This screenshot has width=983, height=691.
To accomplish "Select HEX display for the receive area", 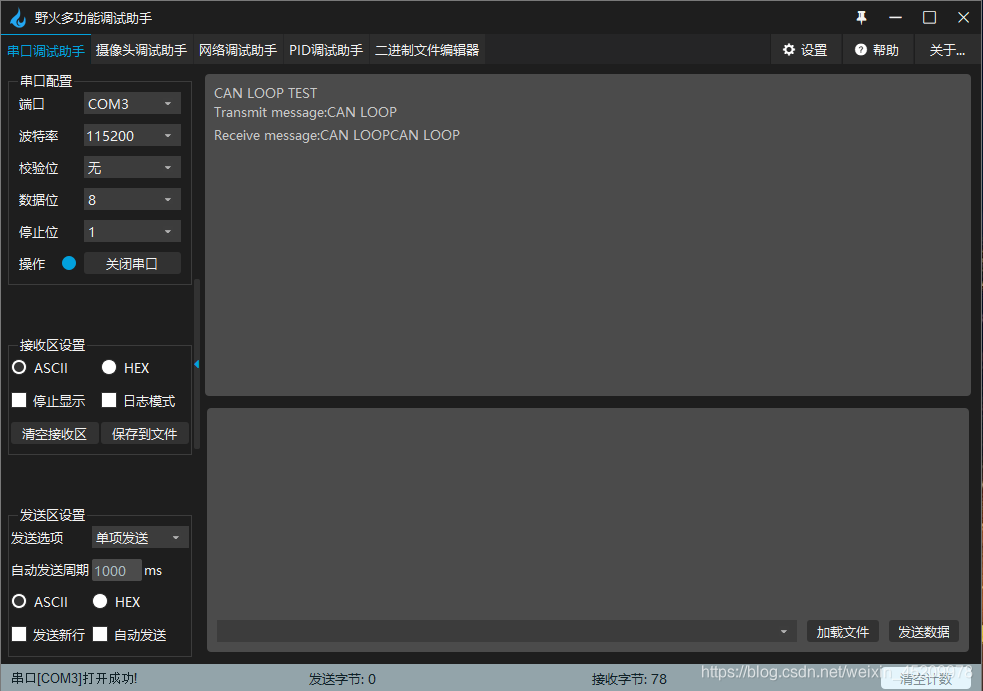I will pyautogui.click(x=108, y=367).
